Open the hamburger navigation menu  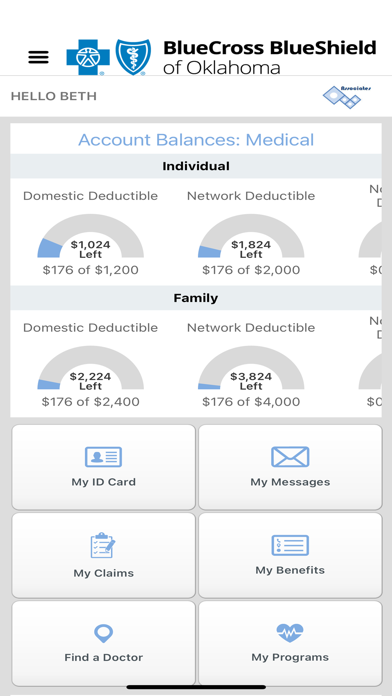39,57
